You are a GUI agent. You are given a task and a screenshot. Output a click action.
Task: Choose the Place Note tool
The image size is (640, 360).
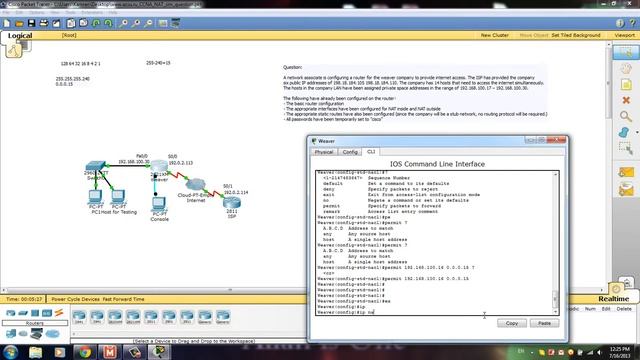[x=625, y=84]
